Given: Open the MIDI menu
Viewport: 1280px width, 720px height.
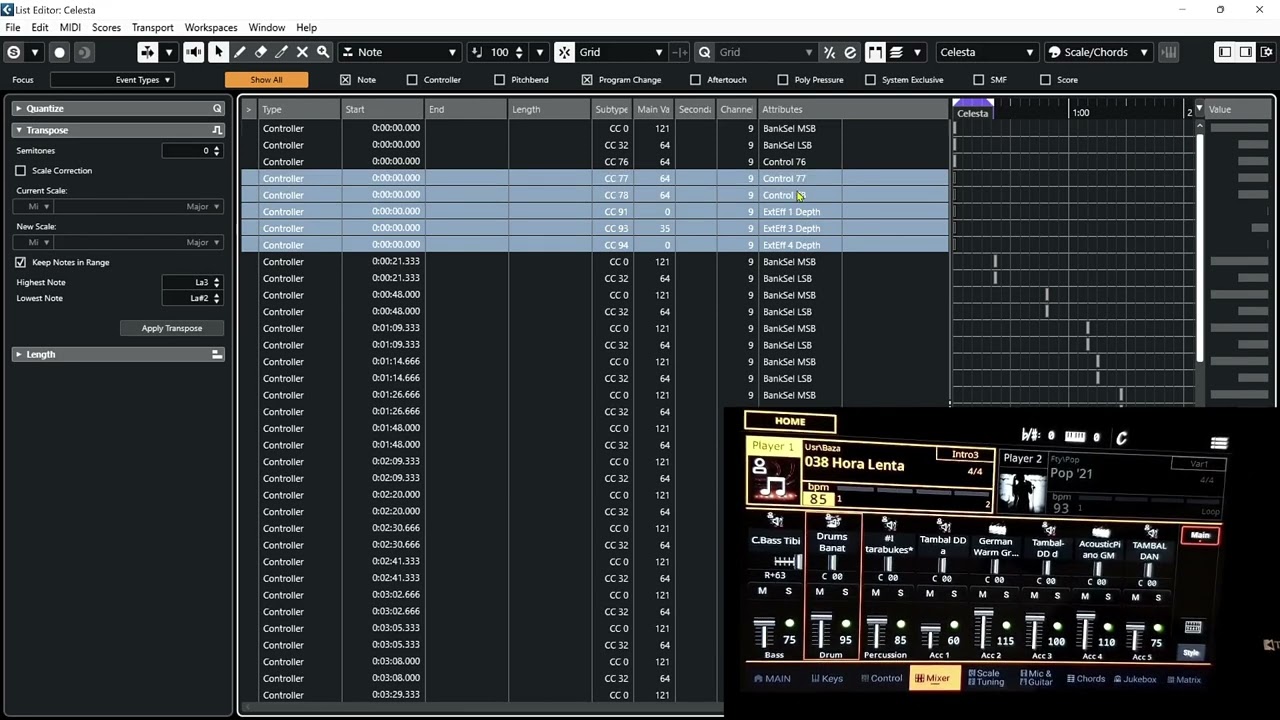Looking at the screenshot, I should (x=70, y=27).
